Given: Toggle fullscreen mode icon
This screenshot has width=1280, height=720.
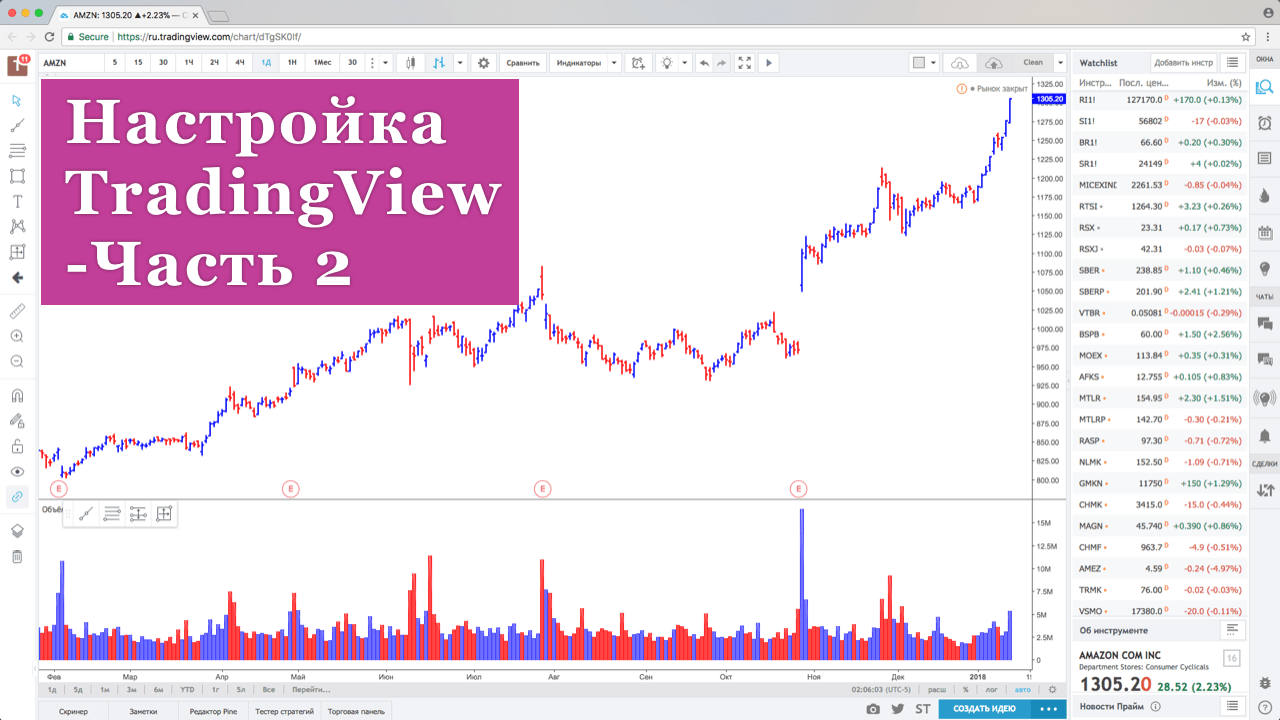Looking at the screenshot, I should coord(745,62).
